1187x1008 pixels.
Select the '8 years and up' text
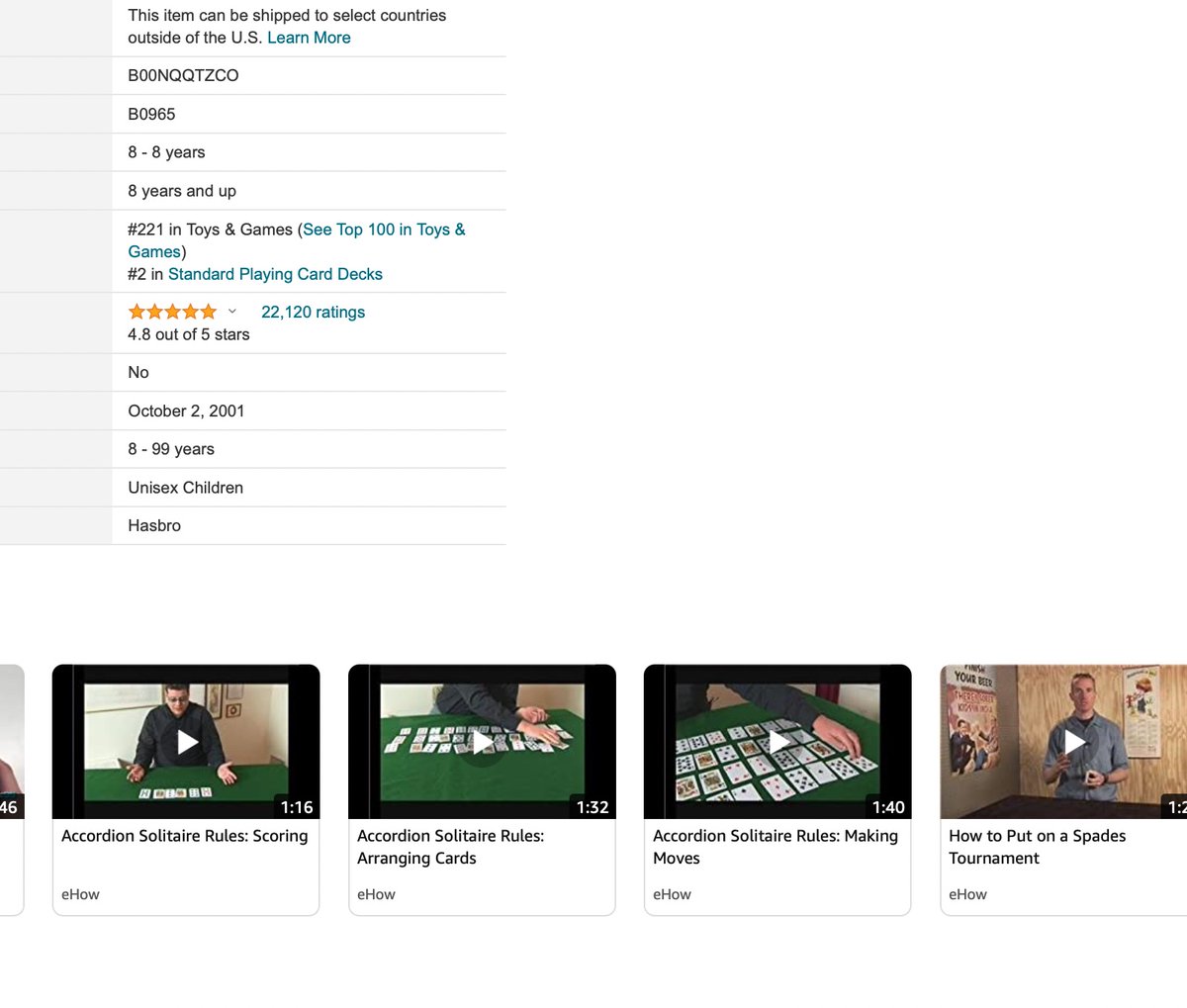(182, 191)
